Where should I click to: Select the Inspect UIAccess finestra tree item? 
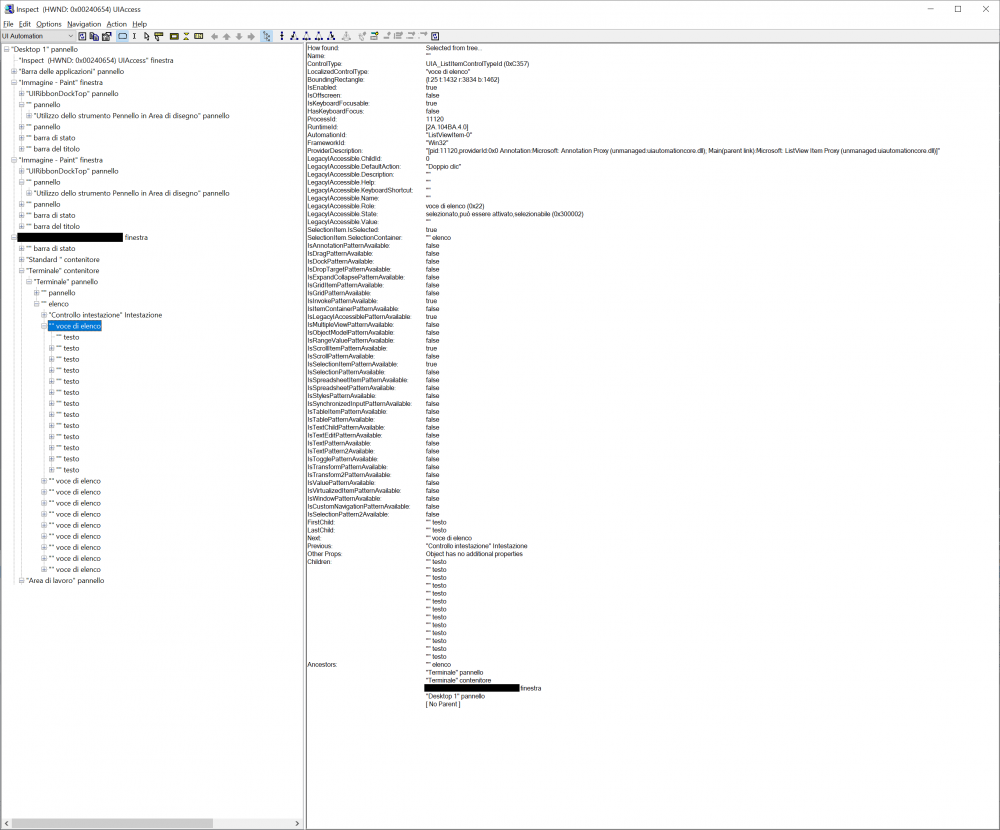point(96,61)
